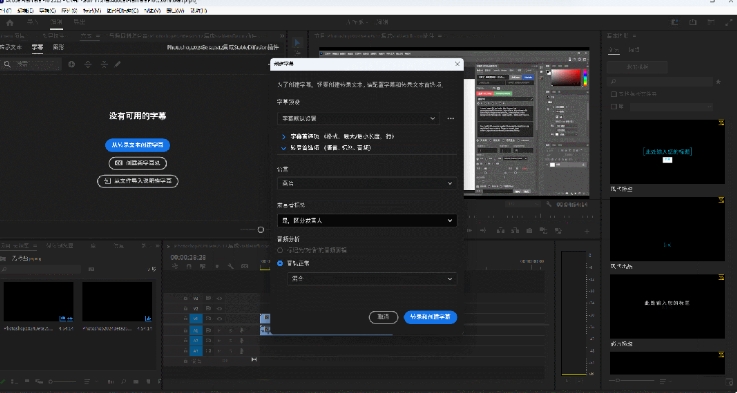
Task: Click the pencil edit icon in Text panel
Action: point(118,64)
